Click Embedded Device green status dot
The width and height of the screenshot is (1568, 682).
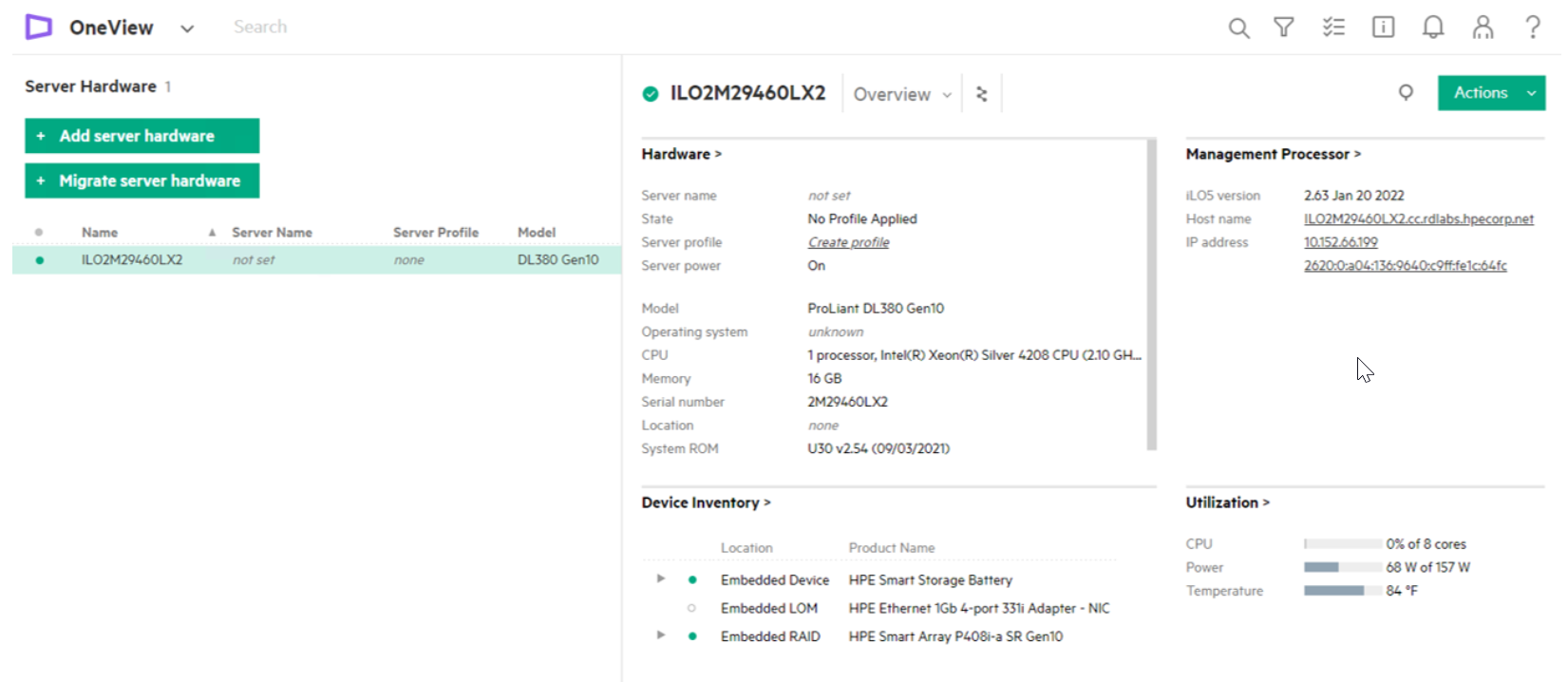coord(692,579)
